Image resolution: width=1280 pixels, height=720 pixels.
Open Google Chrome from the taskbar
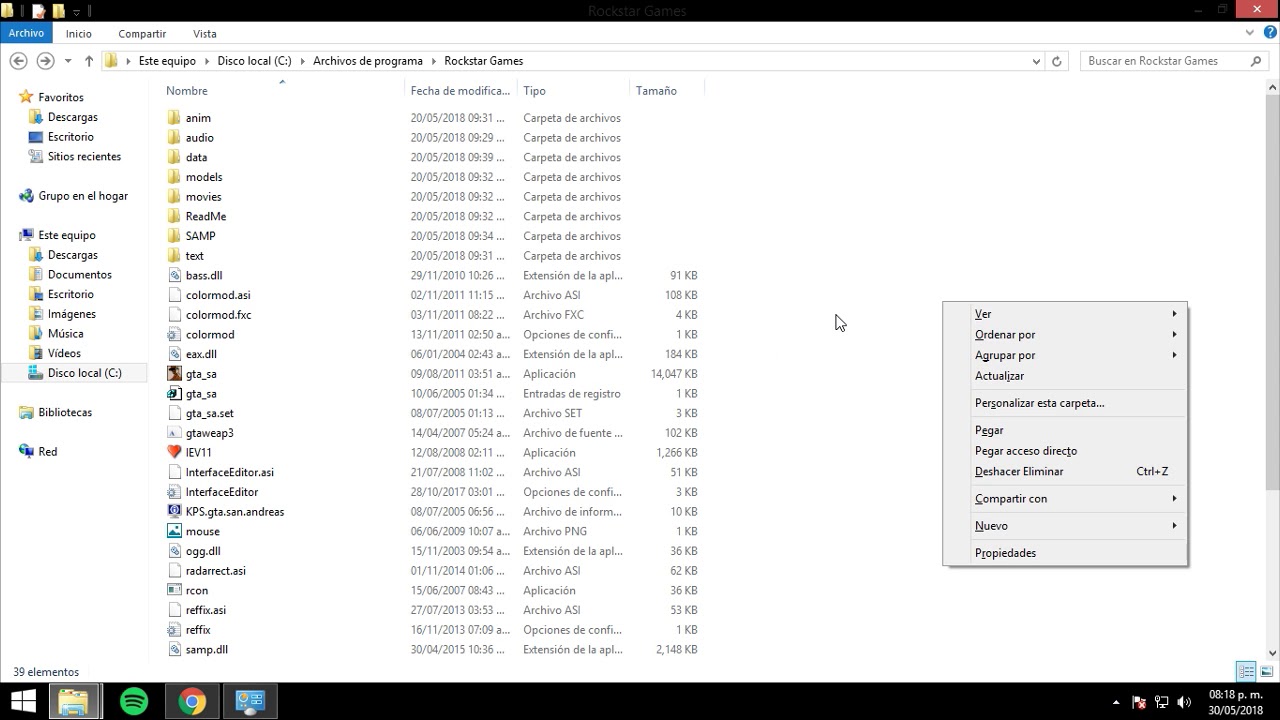192,701
